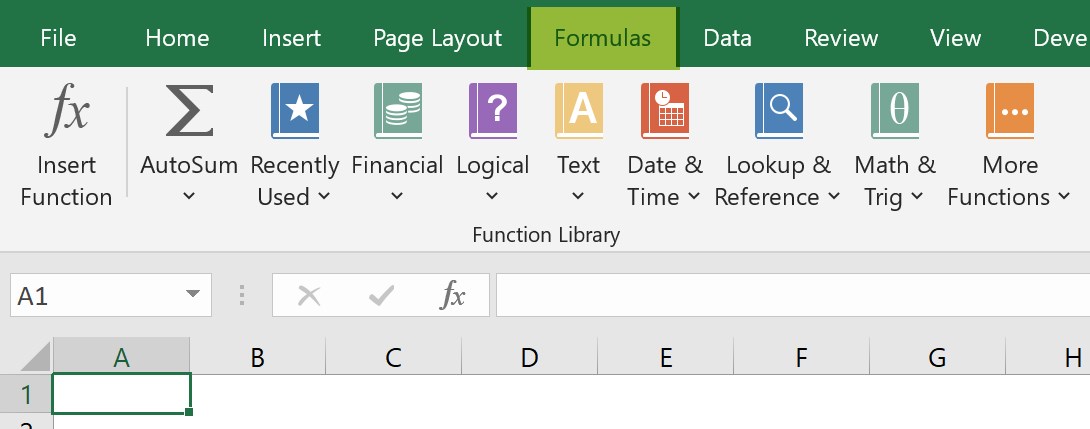Open the Financial coins book icon
1090x429 pixels.
[x=398, y=111]
